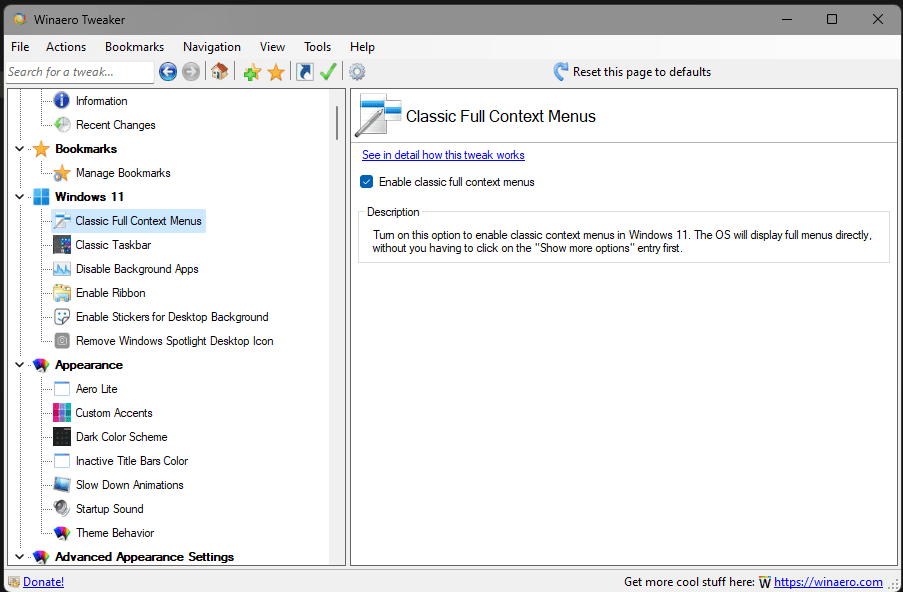Click the Search for a tweak field
Image resolution: width=903 pixels, height=592 pixels.
coord(79,72)
